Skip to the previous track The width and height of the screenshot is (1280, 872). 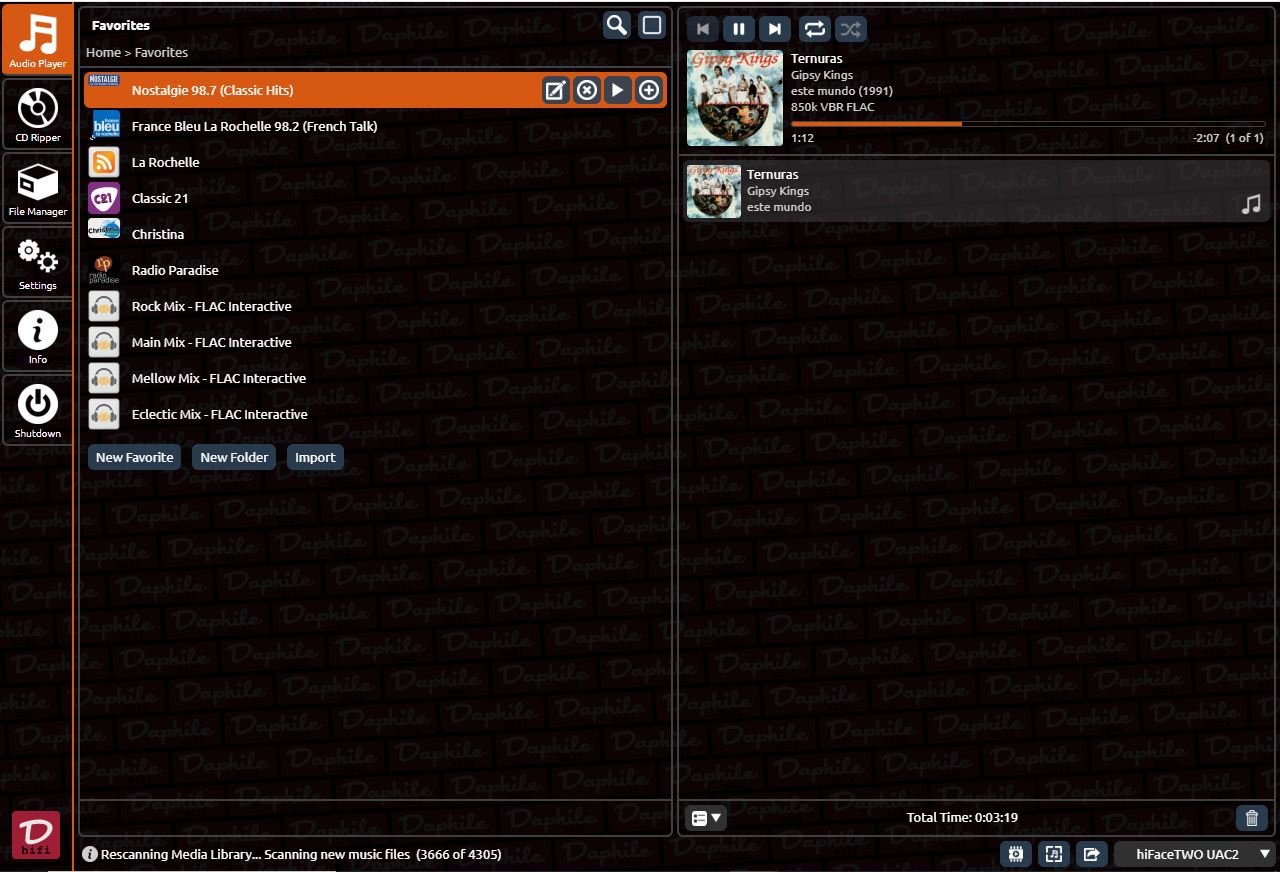point(703,29)
